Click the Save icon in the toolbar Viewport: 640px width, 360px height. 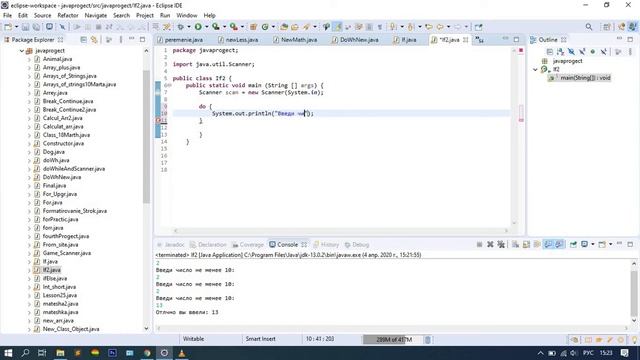pos(25,27)
